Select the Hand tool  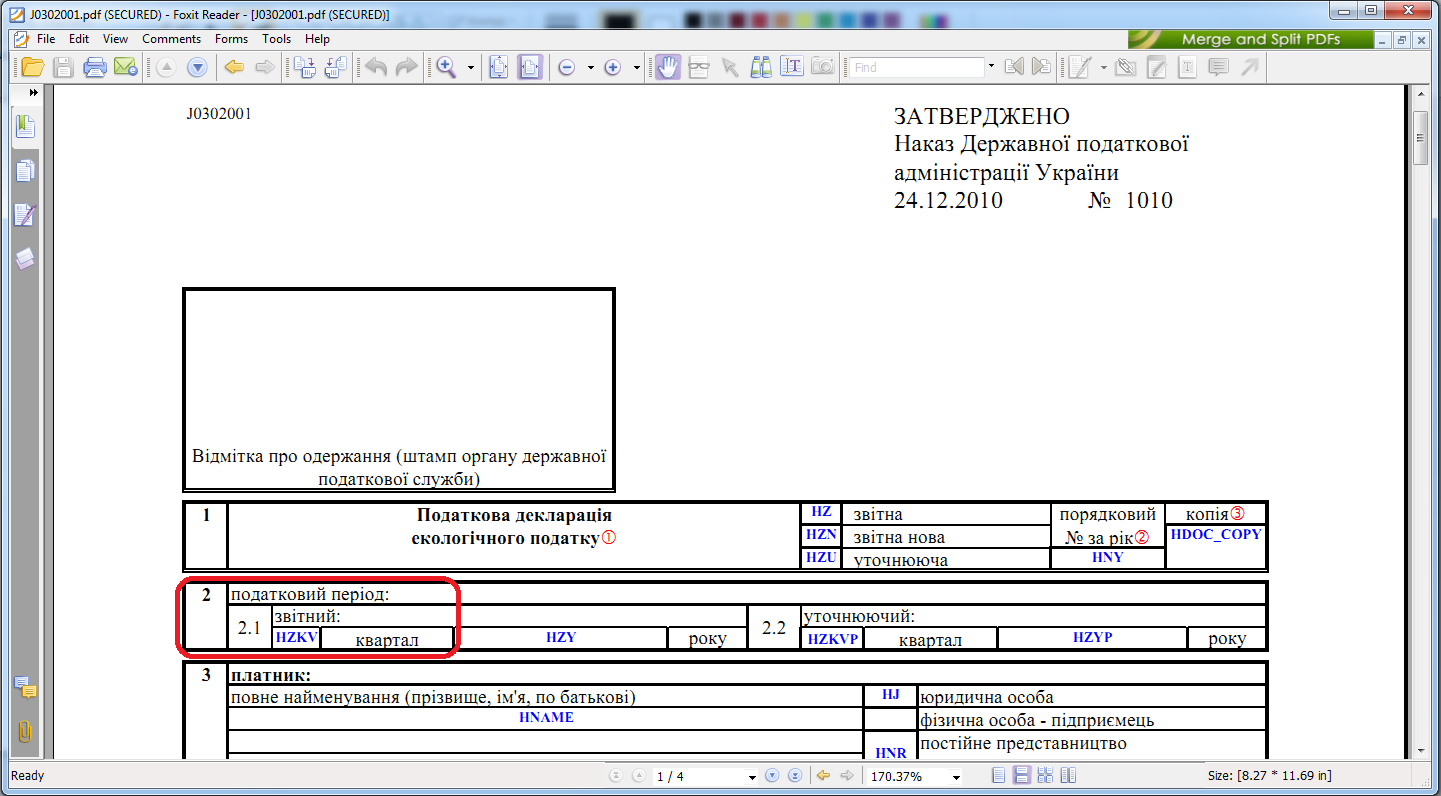667,67
